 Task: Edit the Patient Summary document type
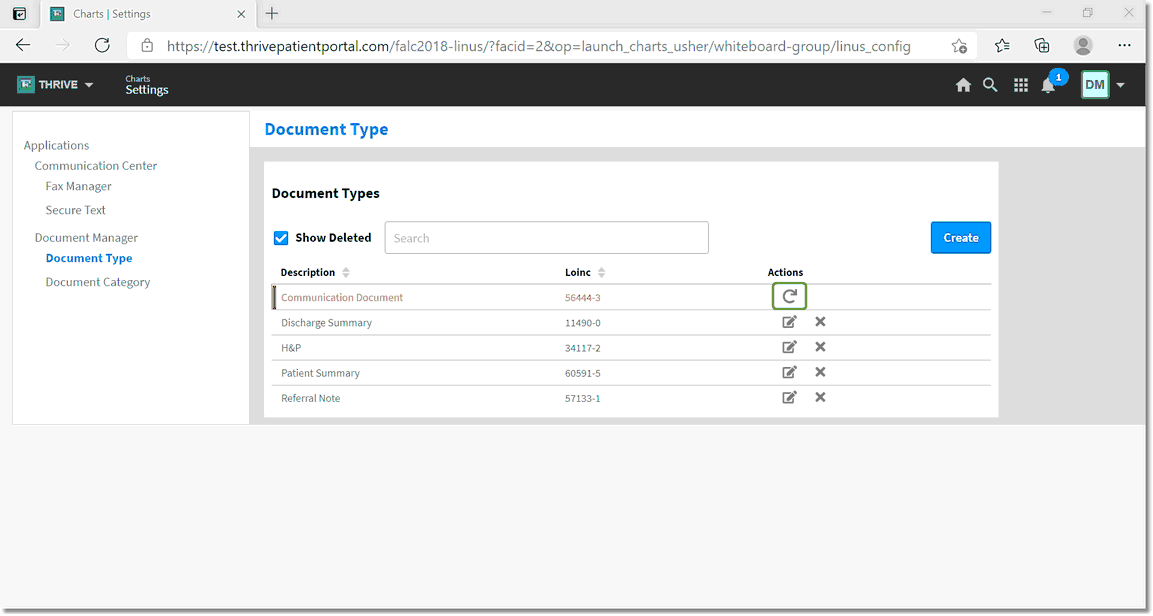point(789,372)
